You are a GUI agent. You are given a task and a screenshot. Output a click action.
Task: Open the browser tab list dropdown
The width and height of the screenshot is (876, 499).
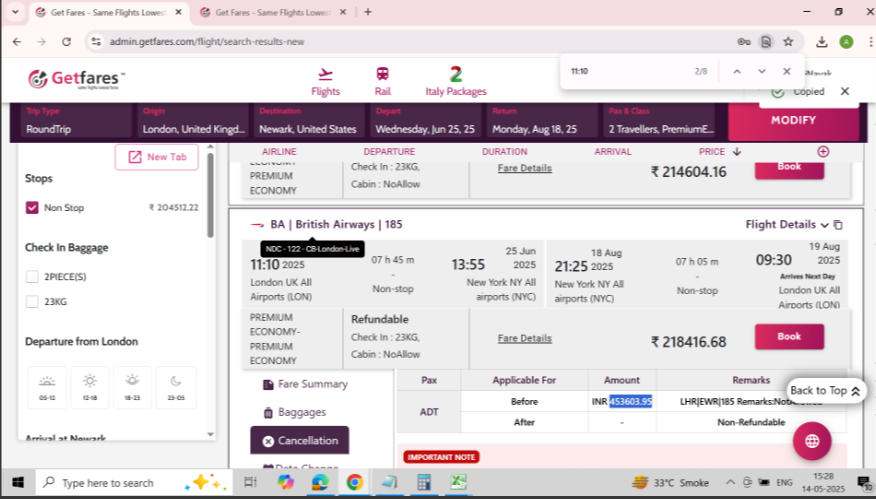[x=14, y=12]
